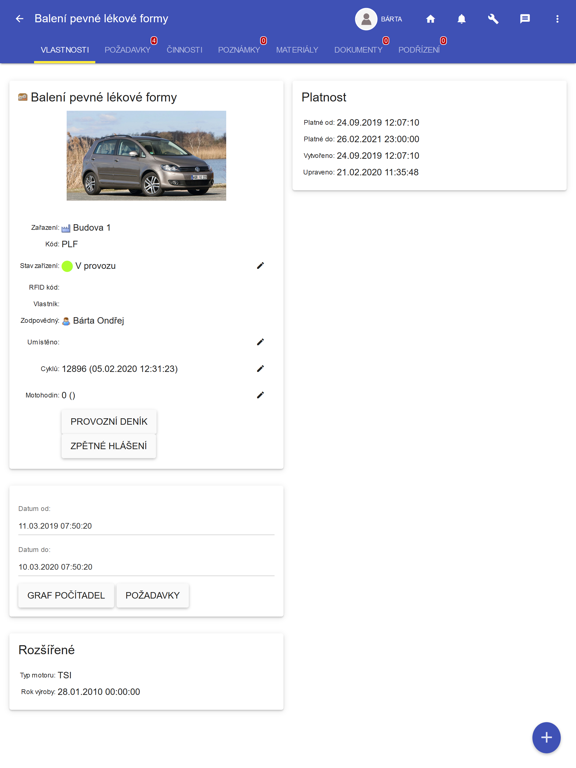Click Rok výroby 28.01.2010 00:00:00
The image size is (576, 768).
tap(99, 692)
